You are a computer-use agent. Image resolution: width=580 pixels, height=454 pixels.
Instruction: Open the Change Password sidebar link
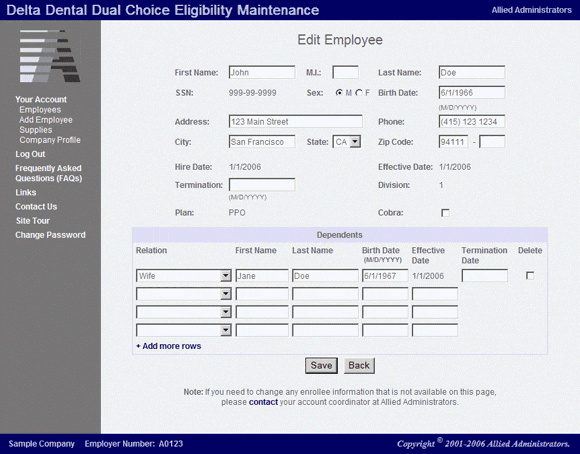coord(50,235)
